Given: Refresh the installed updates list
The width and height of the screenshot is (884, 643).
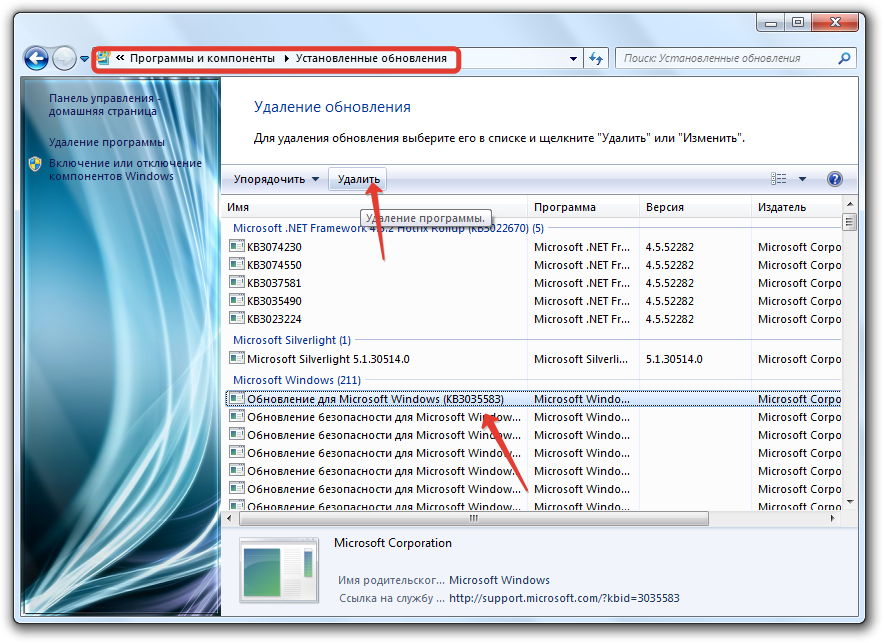Looking at the screenshot, I should click(596, 59).
